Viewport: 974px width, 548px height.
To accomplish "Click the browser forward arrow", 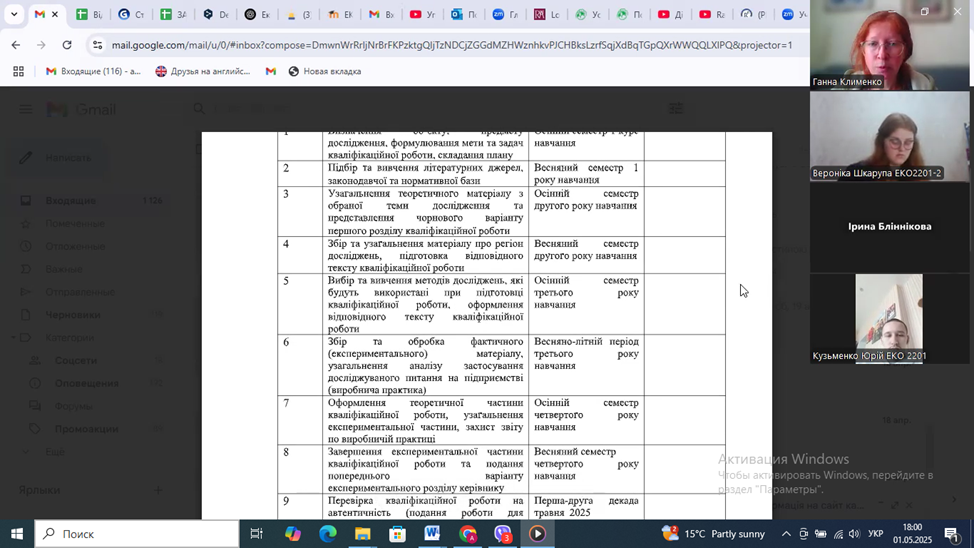I will [x=41, y=45].
